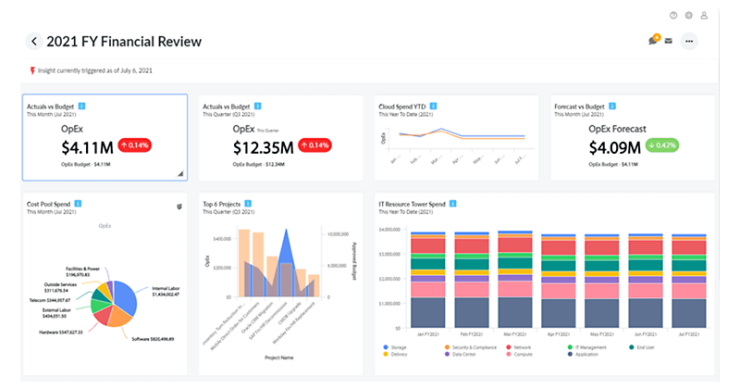Click the Jun FY2021 axis label

[645, 334]
